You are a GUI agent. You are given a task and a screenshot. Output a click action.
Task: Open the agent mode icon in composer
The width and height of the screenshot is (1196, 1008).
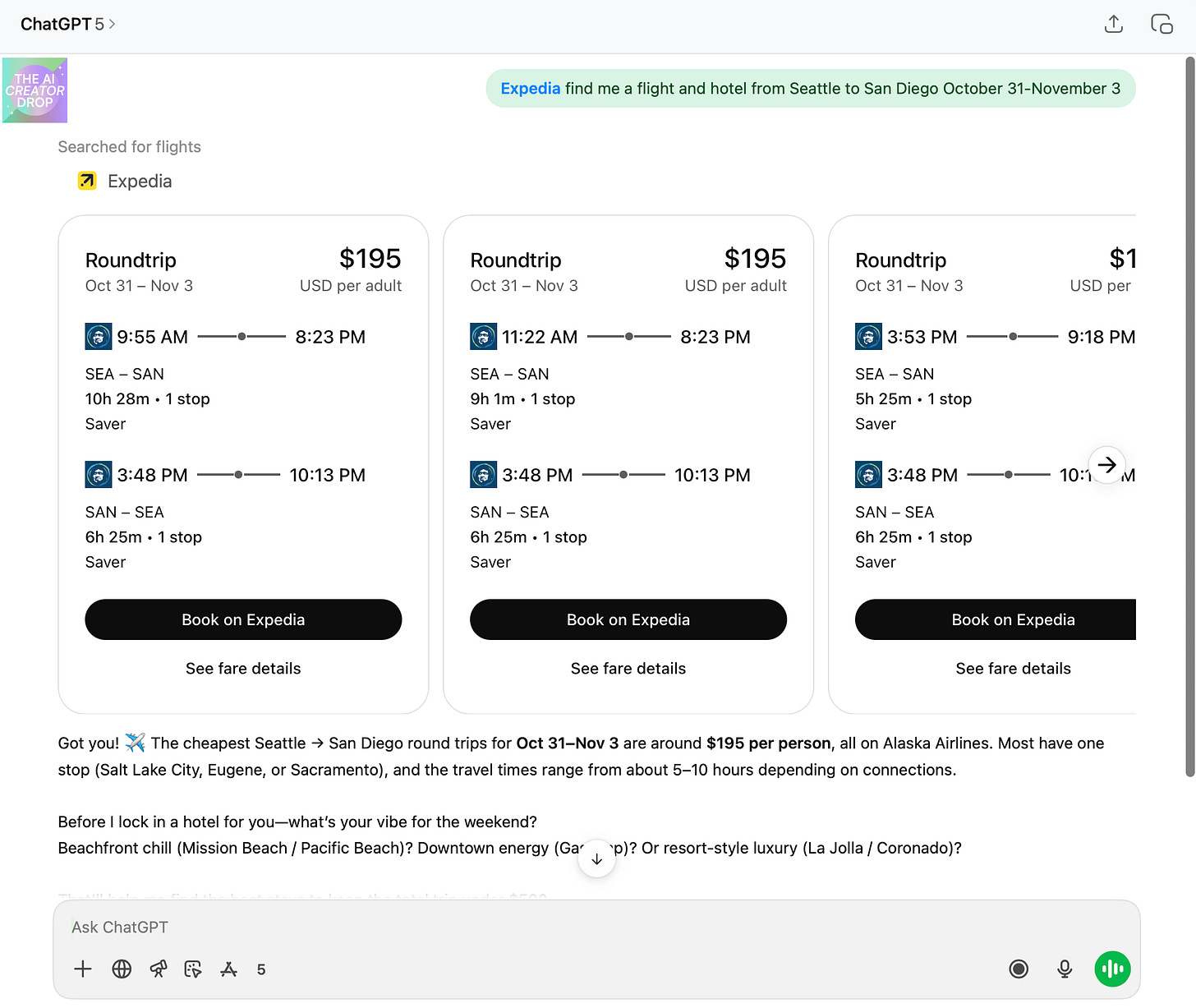[x=193, y=969]
